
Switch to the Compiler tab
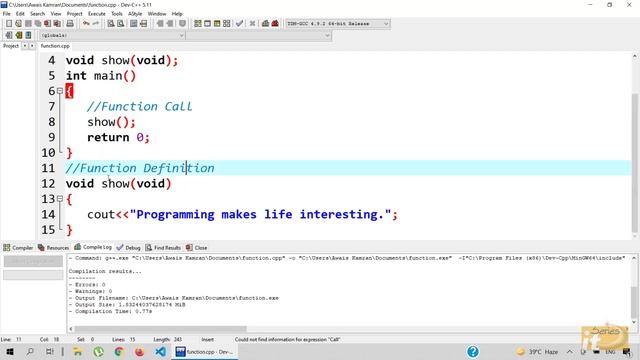pos(18,248)
